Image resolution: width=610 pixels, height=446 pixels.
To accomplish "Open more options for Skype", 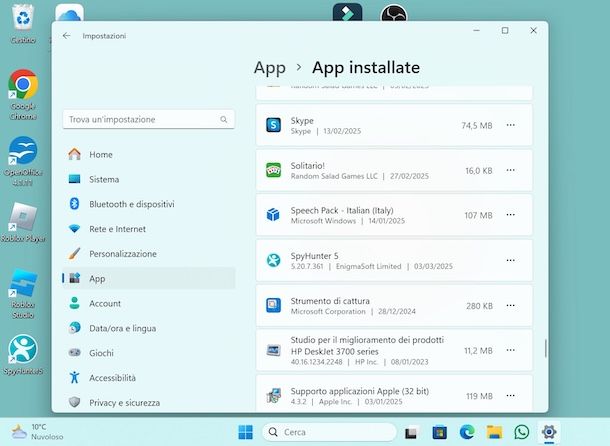I will pyautogui.click(x=510, y=125).
